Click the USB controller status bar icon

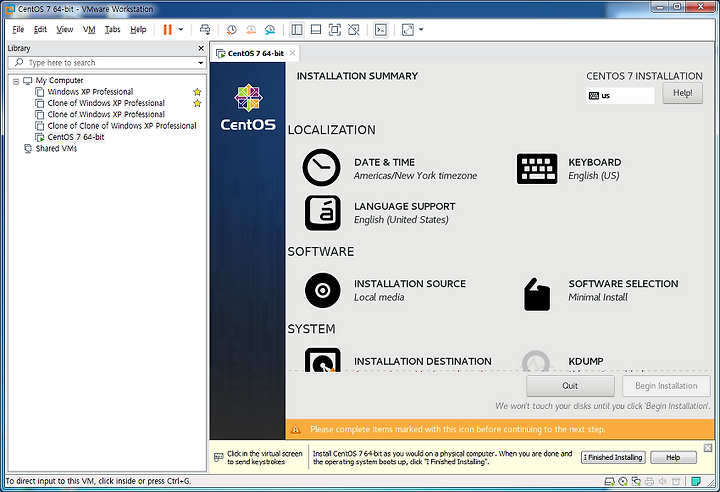[x=676, y=481]
